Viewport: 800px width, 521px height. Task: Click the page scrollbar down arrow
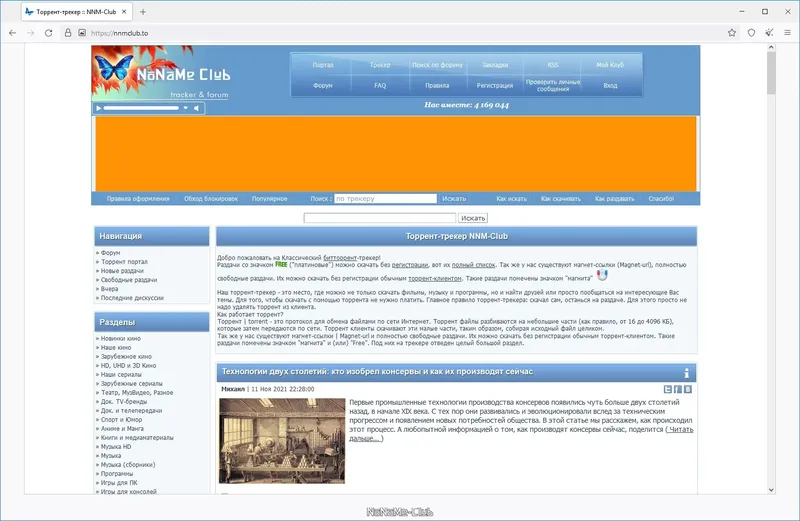pyautogui.click(x=771, y=489)
